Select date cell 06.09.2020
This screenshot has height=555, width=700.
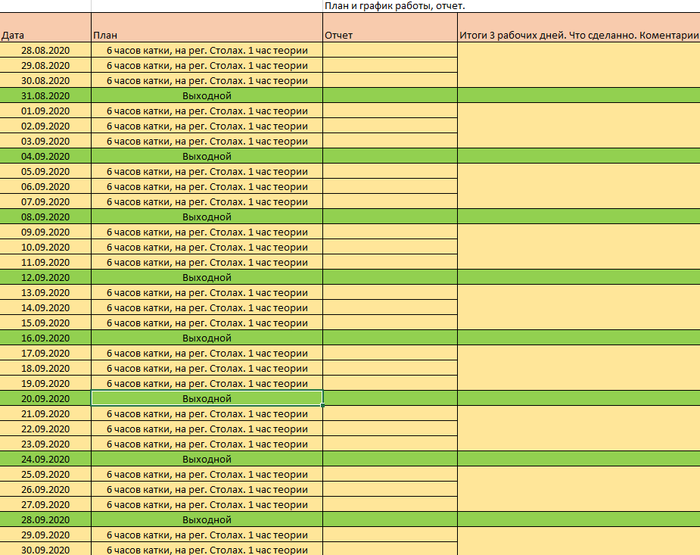pyautogui.click(x=46, y=187)
